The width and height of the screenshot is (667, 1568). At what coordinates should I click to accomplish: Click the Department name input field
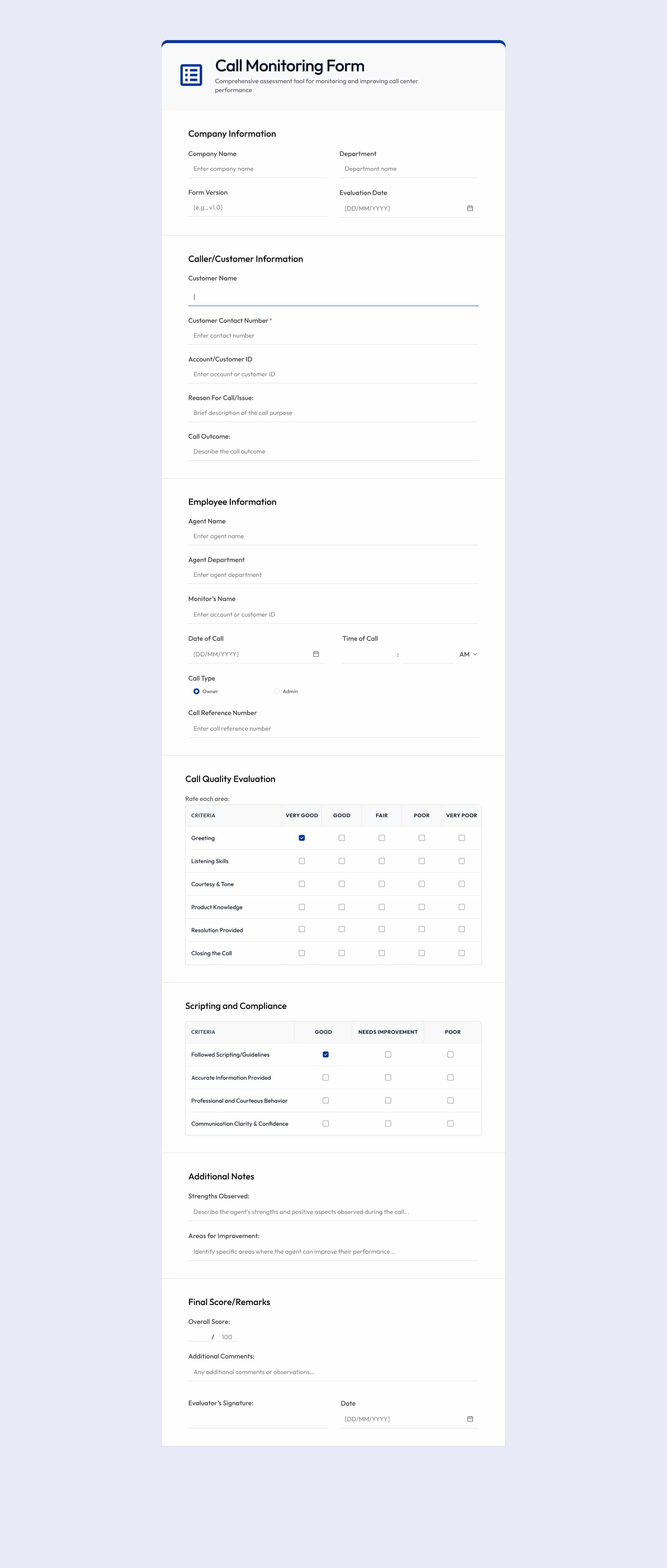click(x=409, y=169)
